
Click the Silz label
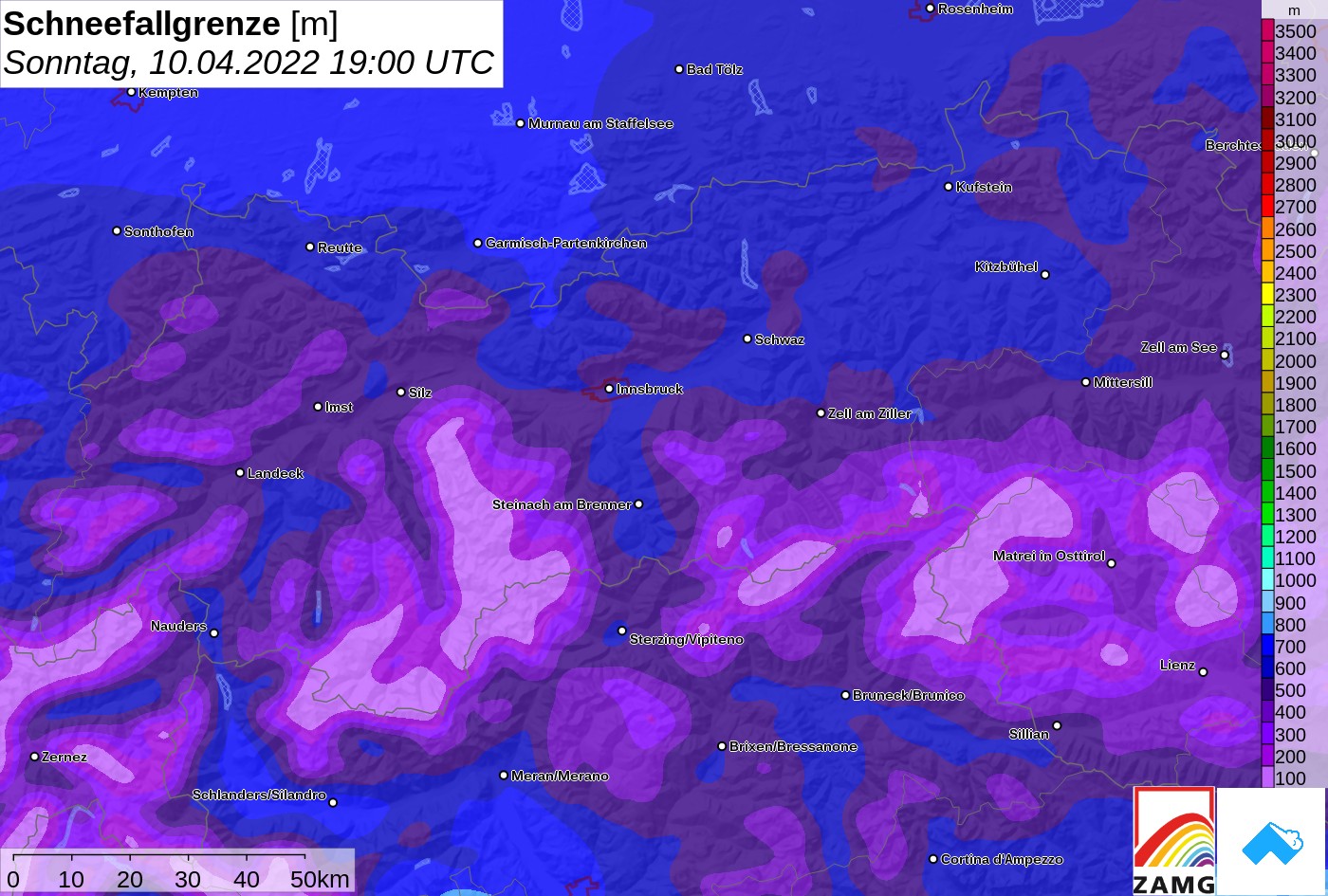(x=420, y=393)
